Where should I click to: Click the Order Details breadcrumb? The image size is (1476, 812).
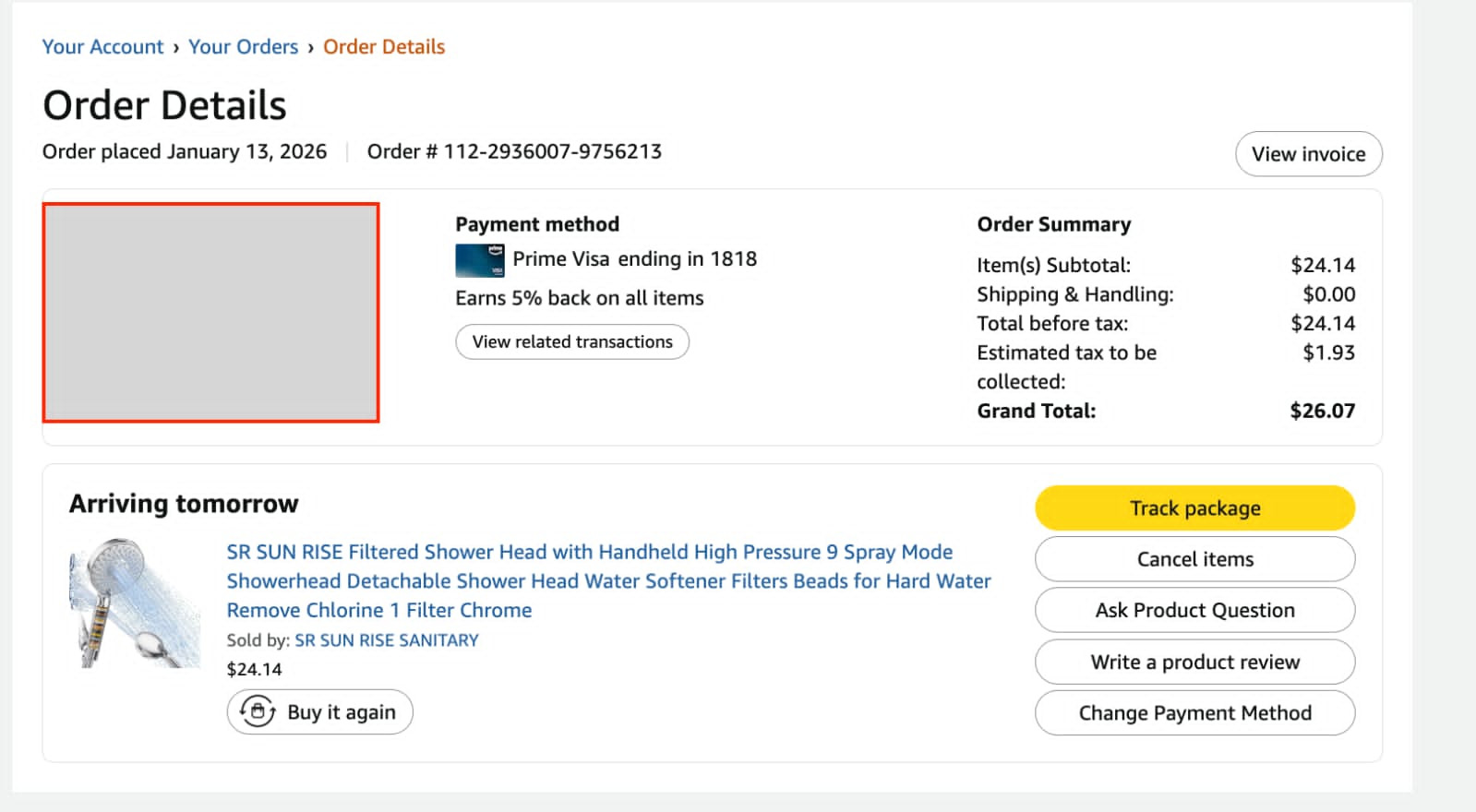click(x=383, y=47)
